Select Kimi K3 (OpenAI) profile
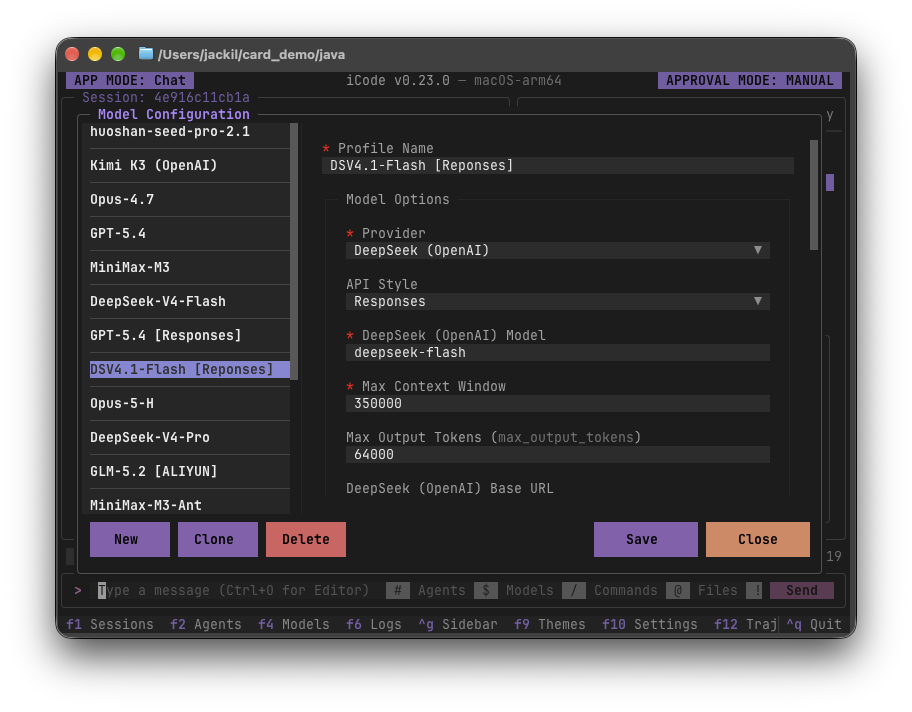 tap(190, 166)
